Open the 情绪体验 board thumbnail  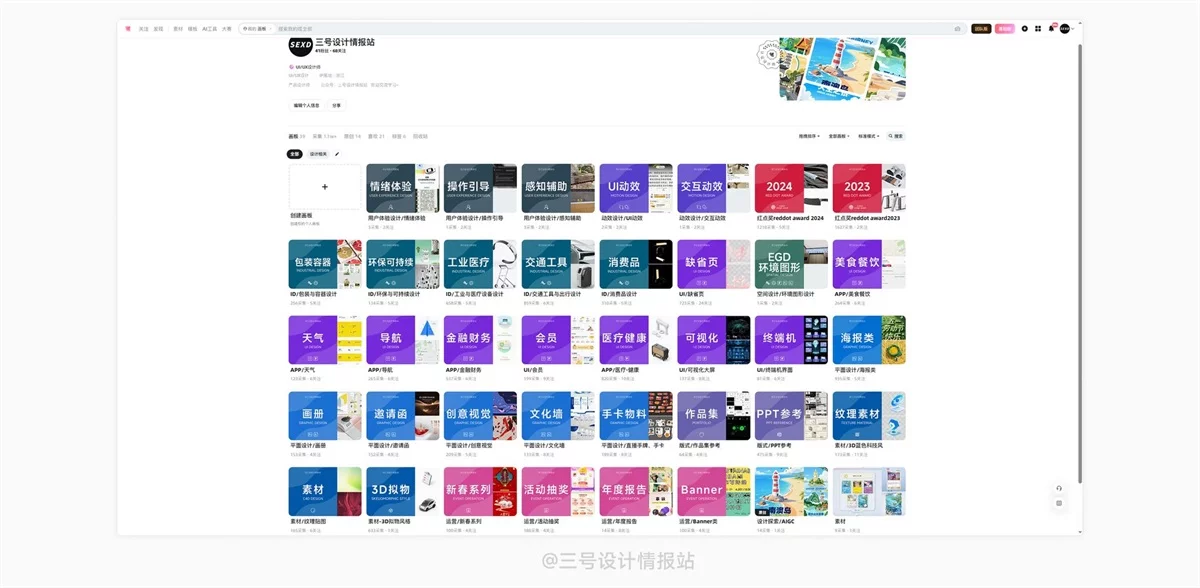pyautogui.click(x=402, y=187)
